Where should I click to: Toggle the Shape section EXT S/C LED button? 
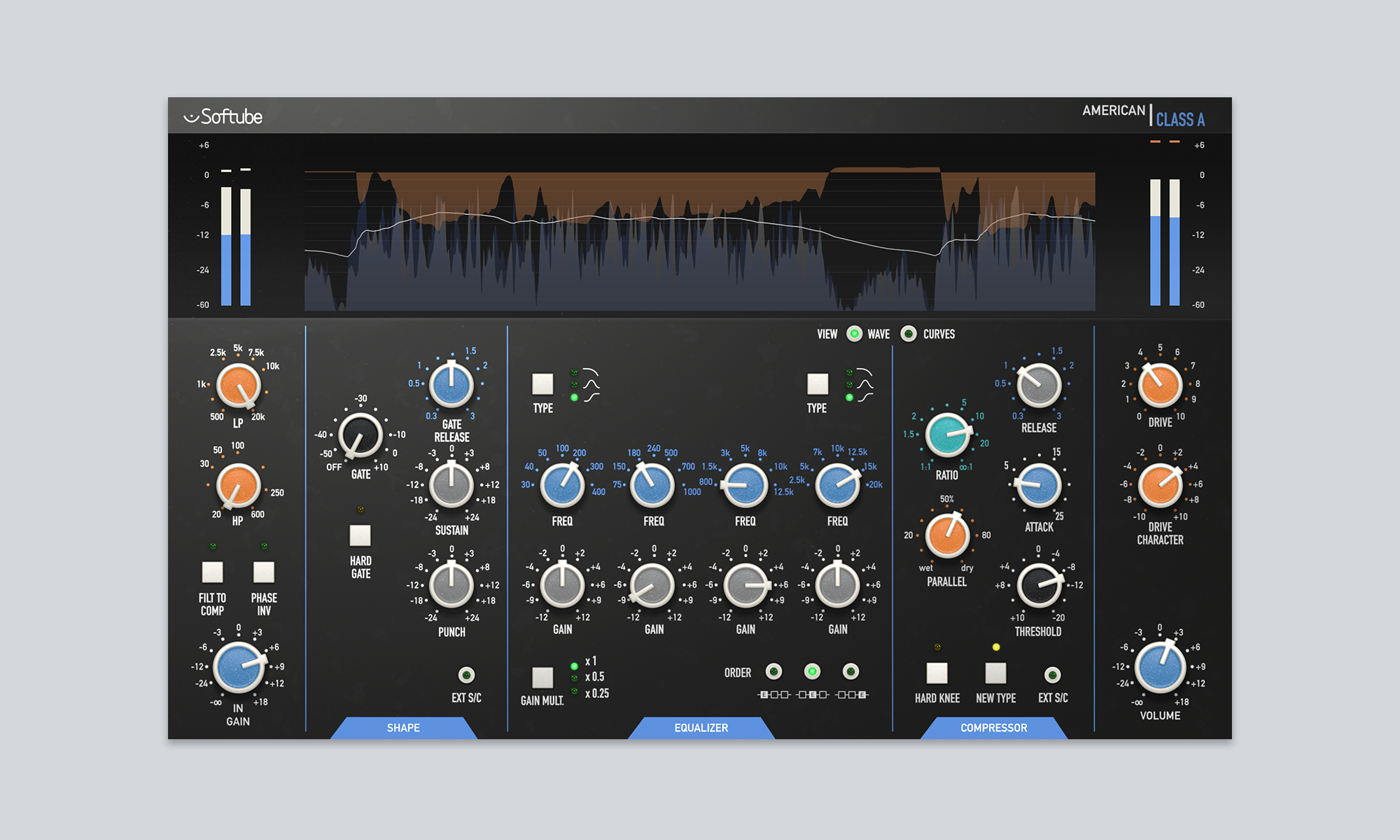pyautogui.click(x=466, y=675)
